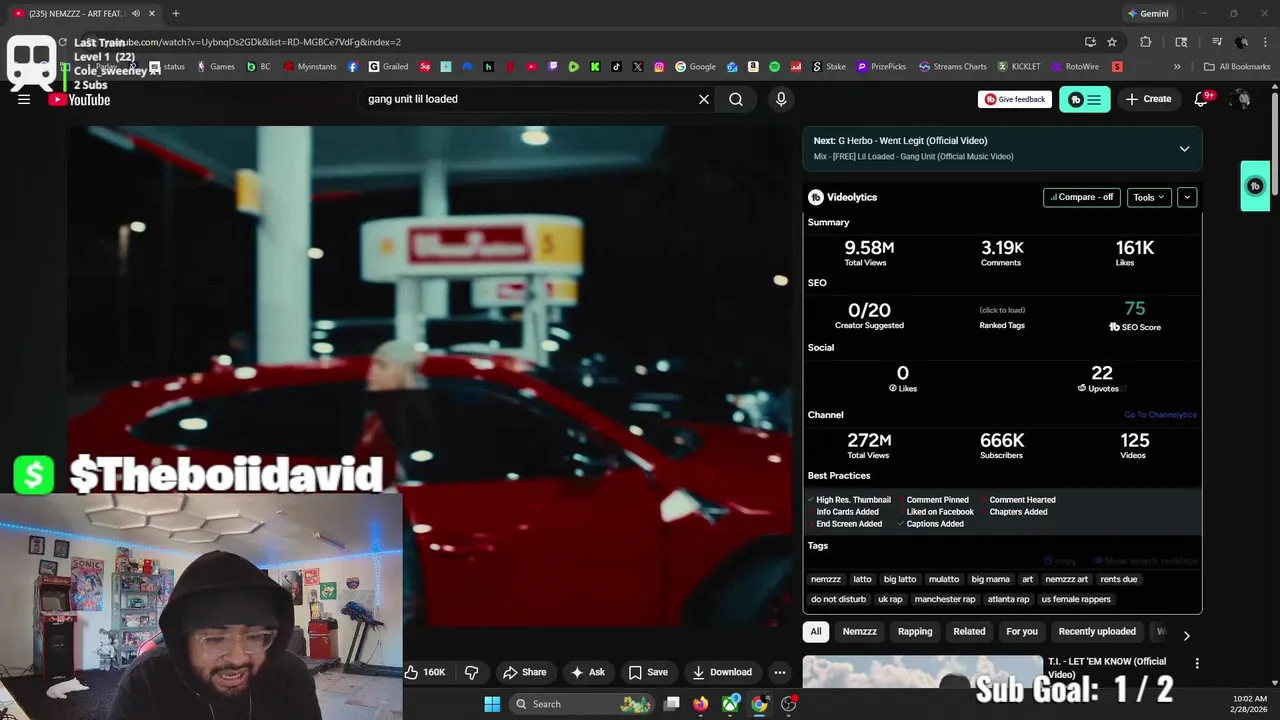The width and height of the screenshot is (1280, 720).
Task: Open the Kick bookmark icon
Action: tap(595, 67)
